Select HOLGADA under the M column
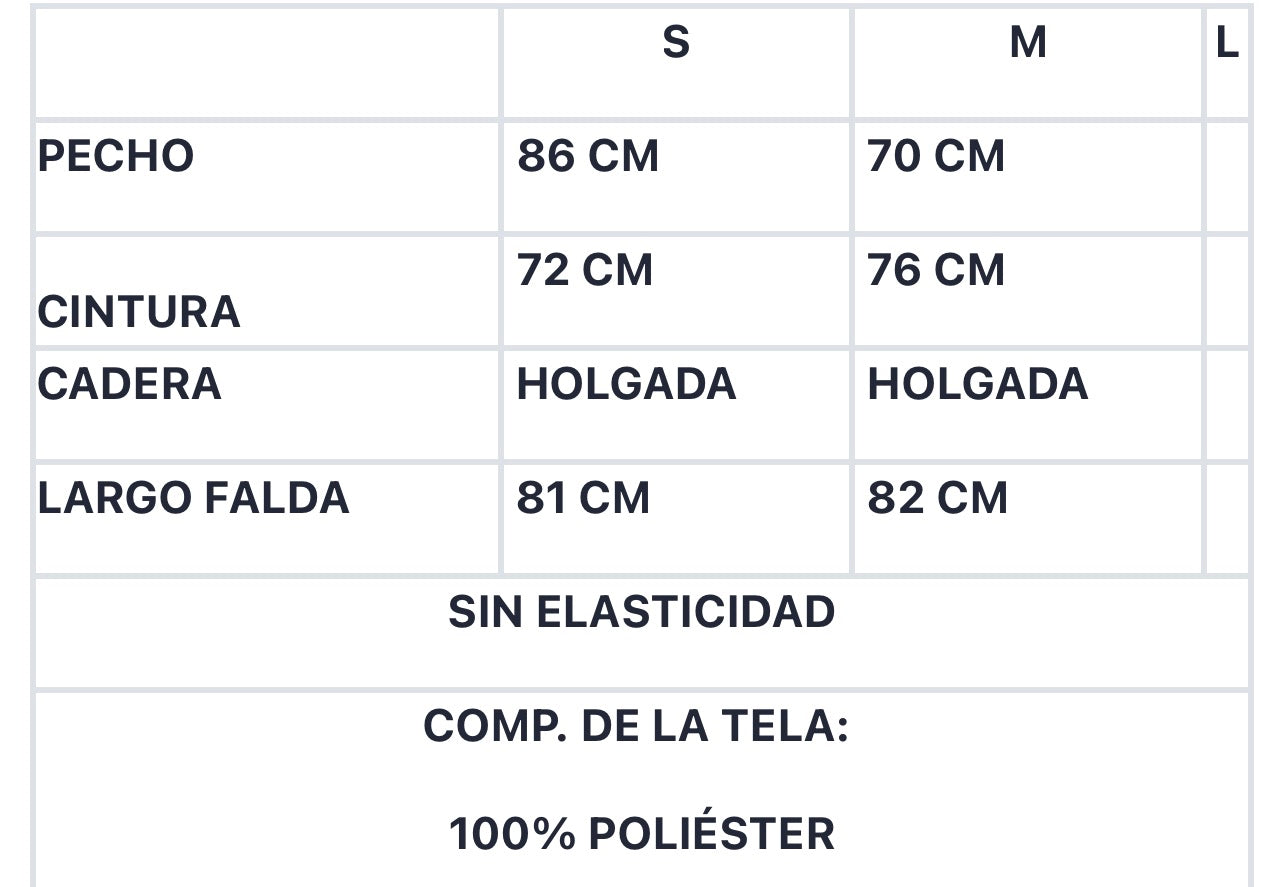This screenshot has width=1284, height=887. (978, 385)
